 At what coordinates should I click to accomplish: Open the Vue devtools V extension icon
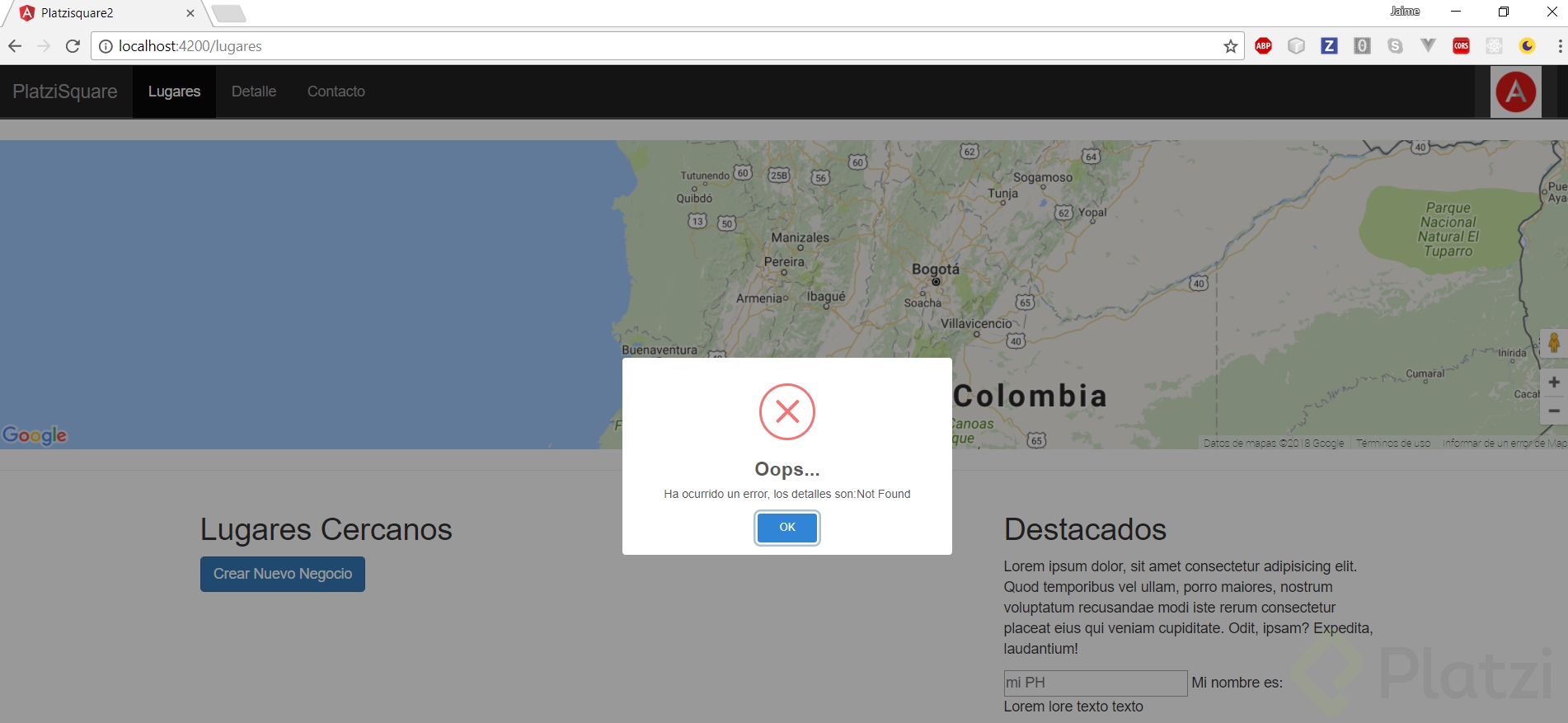click(x=1428, y=46)
